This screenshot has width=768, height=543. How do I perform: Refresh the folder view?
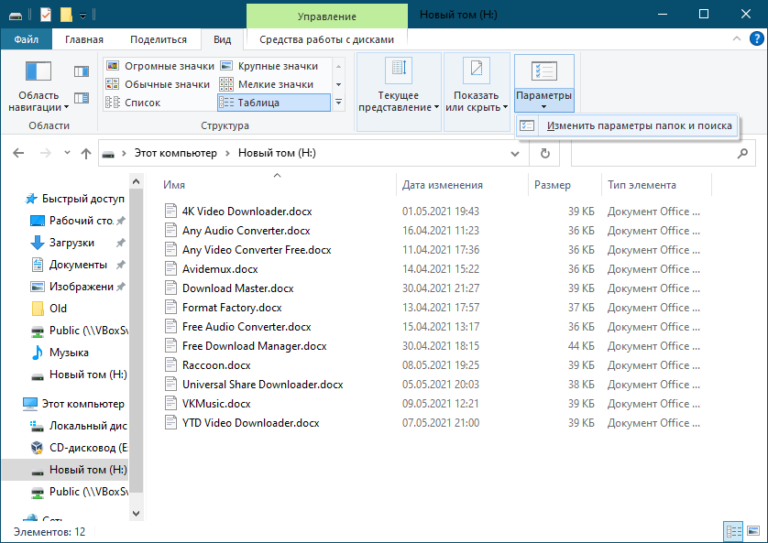coord(545,154)
